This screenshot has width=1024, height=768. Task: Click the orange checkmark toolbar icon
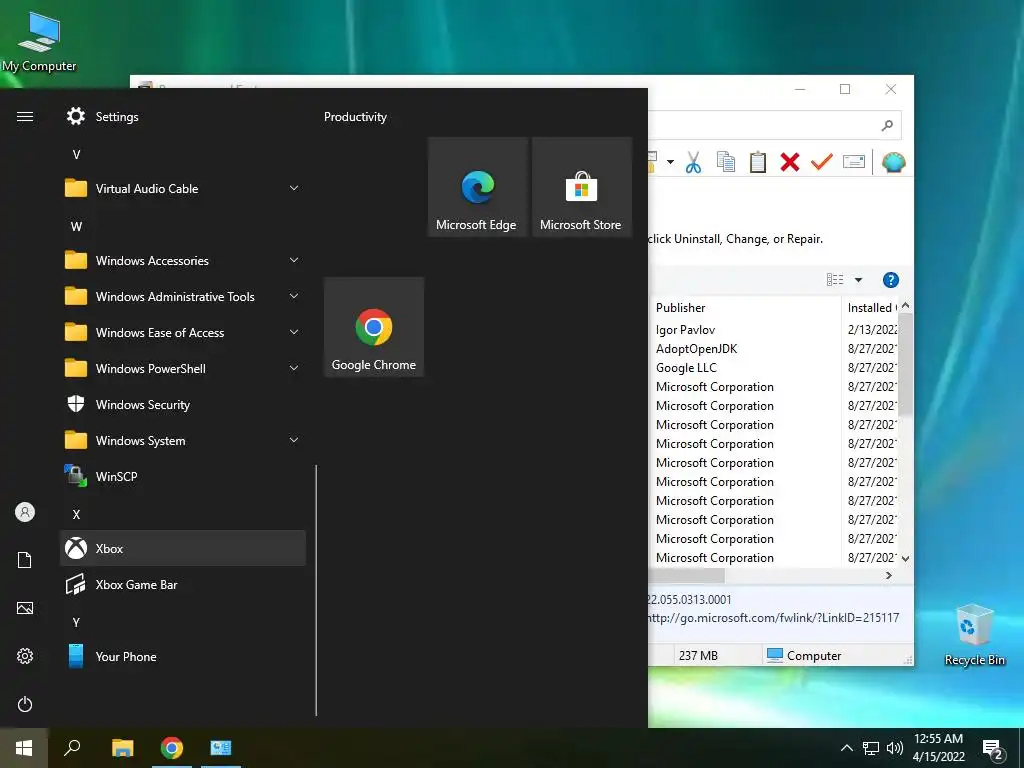pos(822,161)
